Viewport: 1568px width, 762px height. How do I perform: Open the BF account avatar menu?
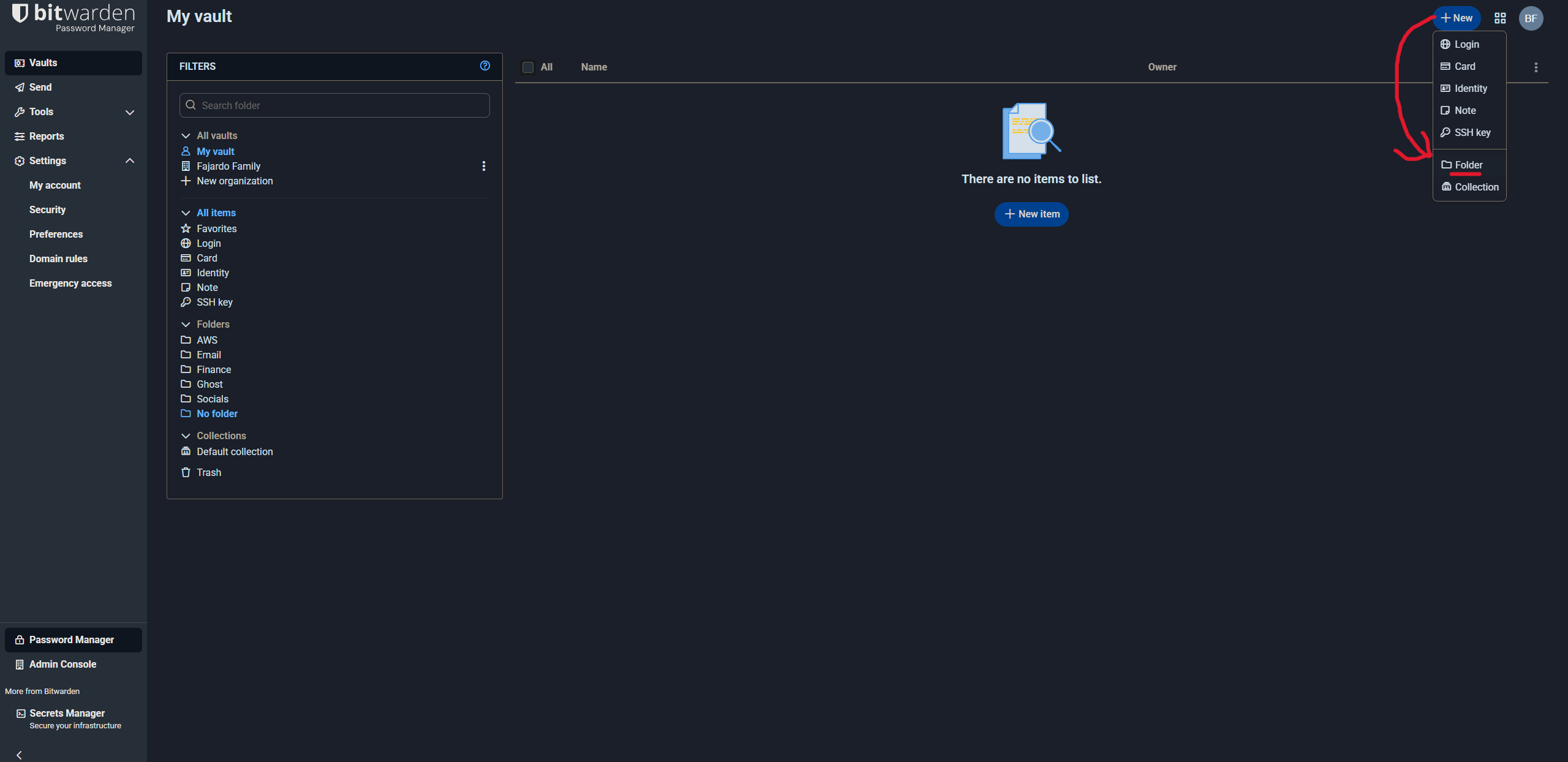point(1531,18)
